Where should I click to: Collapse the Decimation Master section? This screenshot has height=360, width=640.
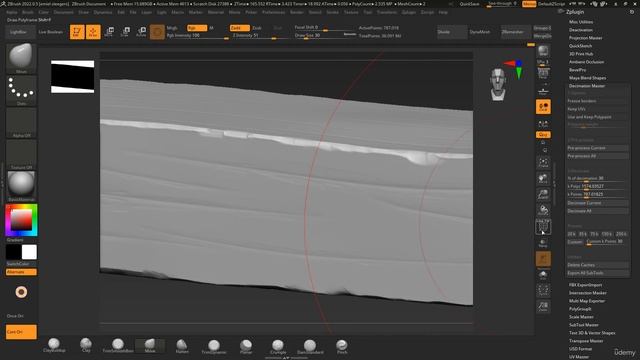pos(587,86)
